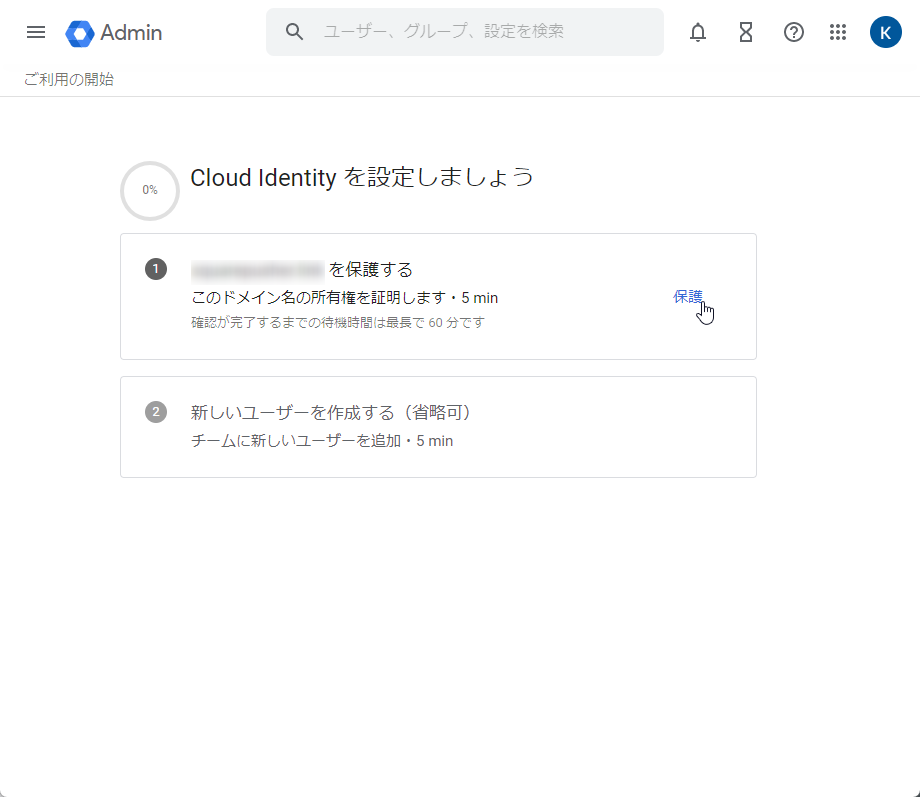Image resolution: width=920 pixels, height=797 pixels.
Task: Click チームに新しいユーザーを追加 description
Action: (296, 441)
